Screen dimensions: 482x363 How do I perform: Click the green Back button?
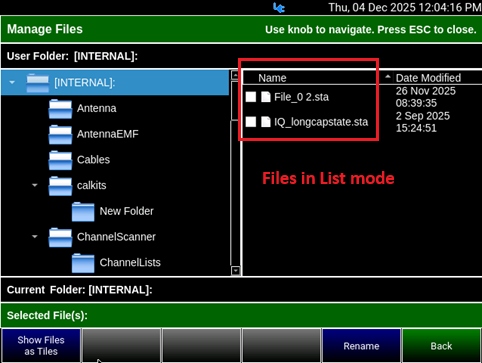pos(441,346)
